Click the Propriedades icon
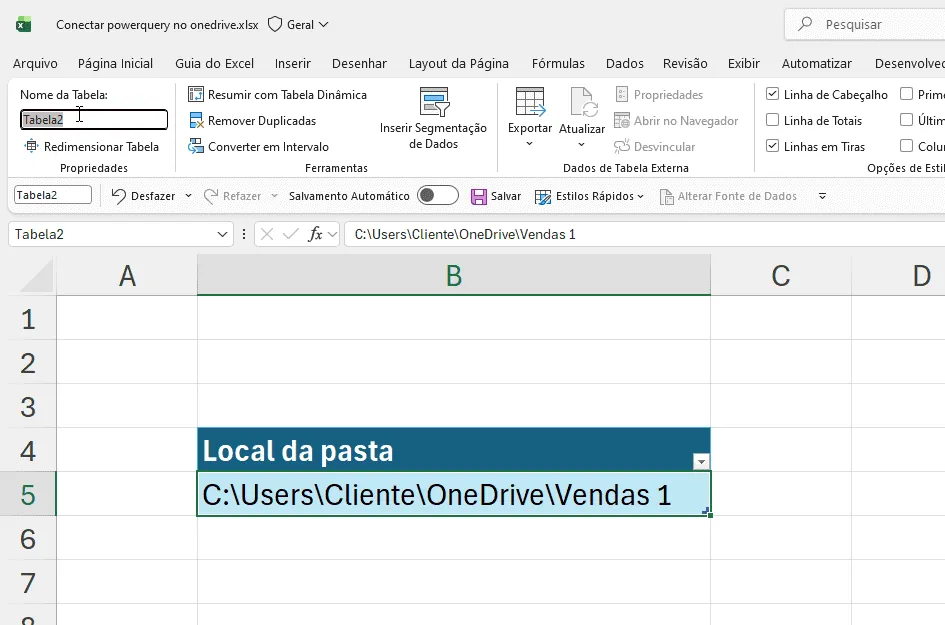This screenshot has width=945, height=625. point(622,95)
